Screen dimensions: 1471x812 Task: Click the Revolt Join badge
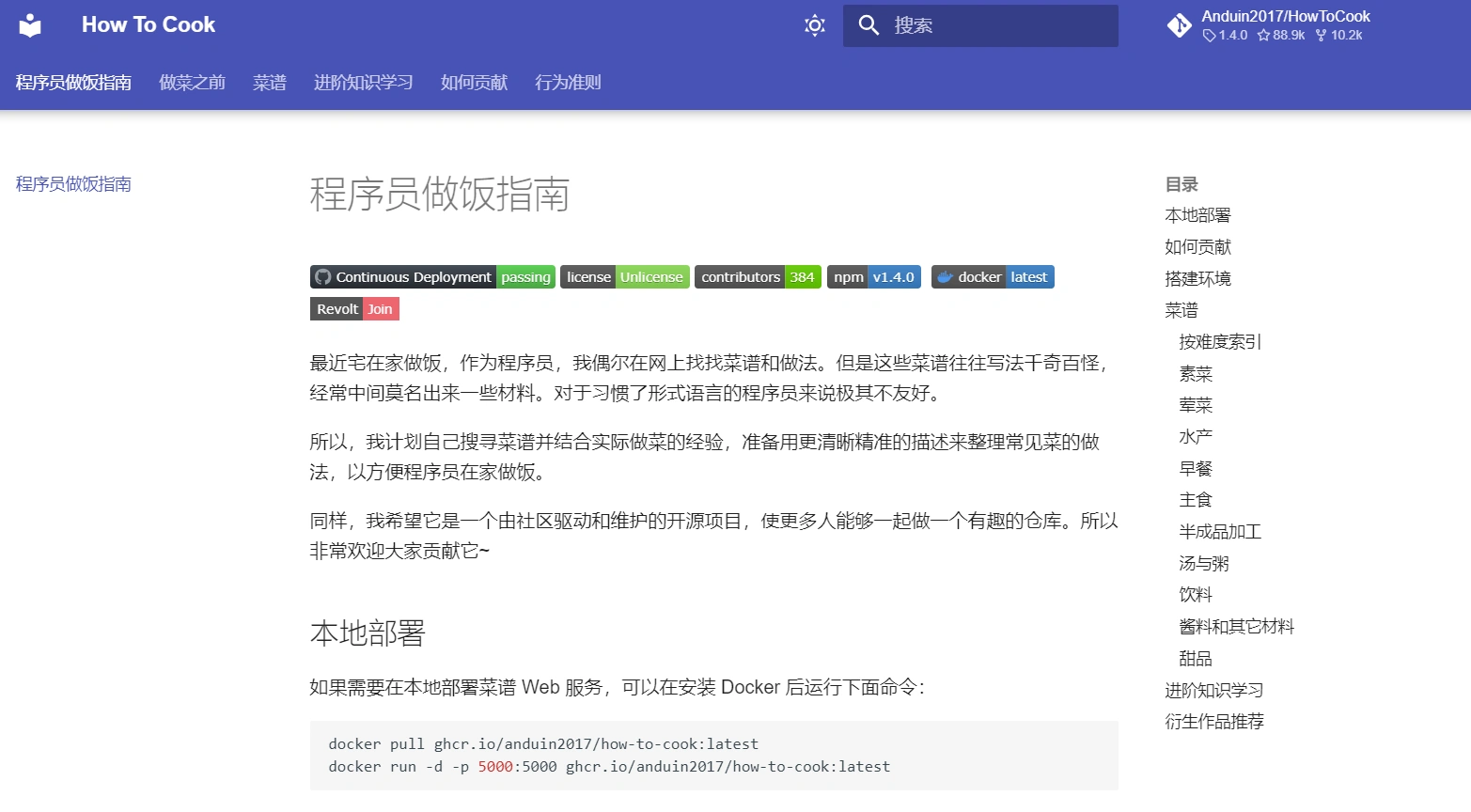point(354,309)
